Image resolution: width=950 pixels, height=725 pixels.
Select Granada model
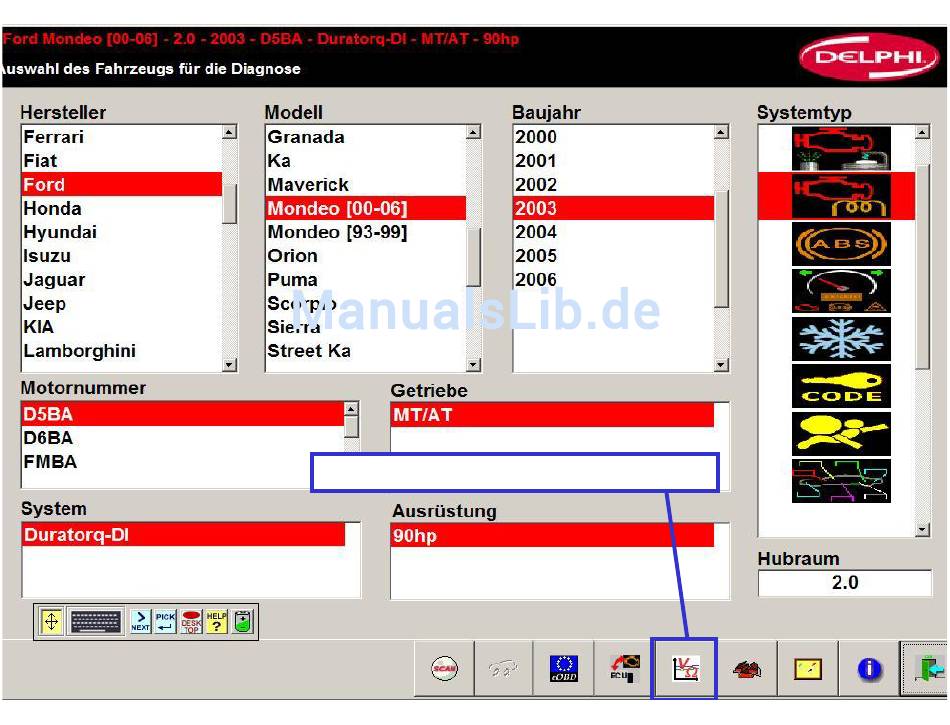(366, 137)
